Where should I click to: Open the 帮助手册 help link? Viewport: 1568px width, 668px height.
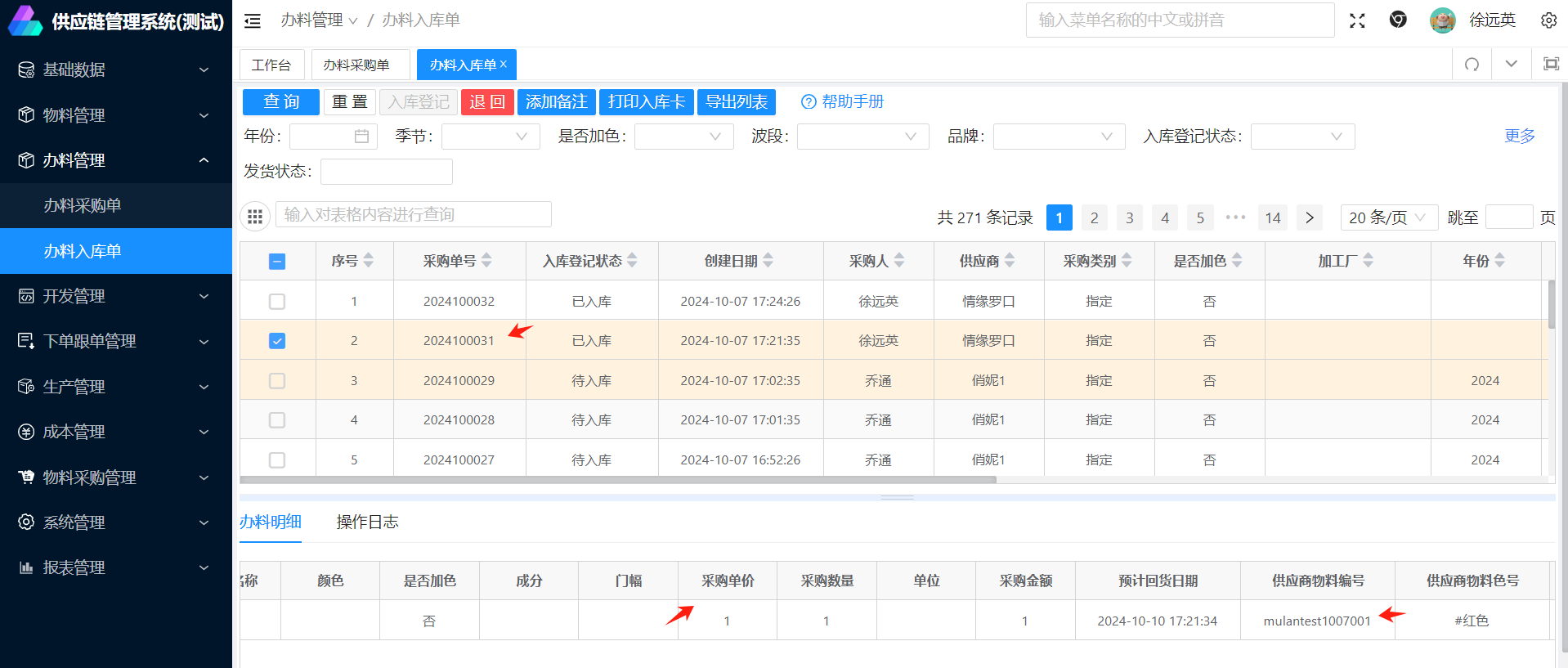click(x=843, y=102)
